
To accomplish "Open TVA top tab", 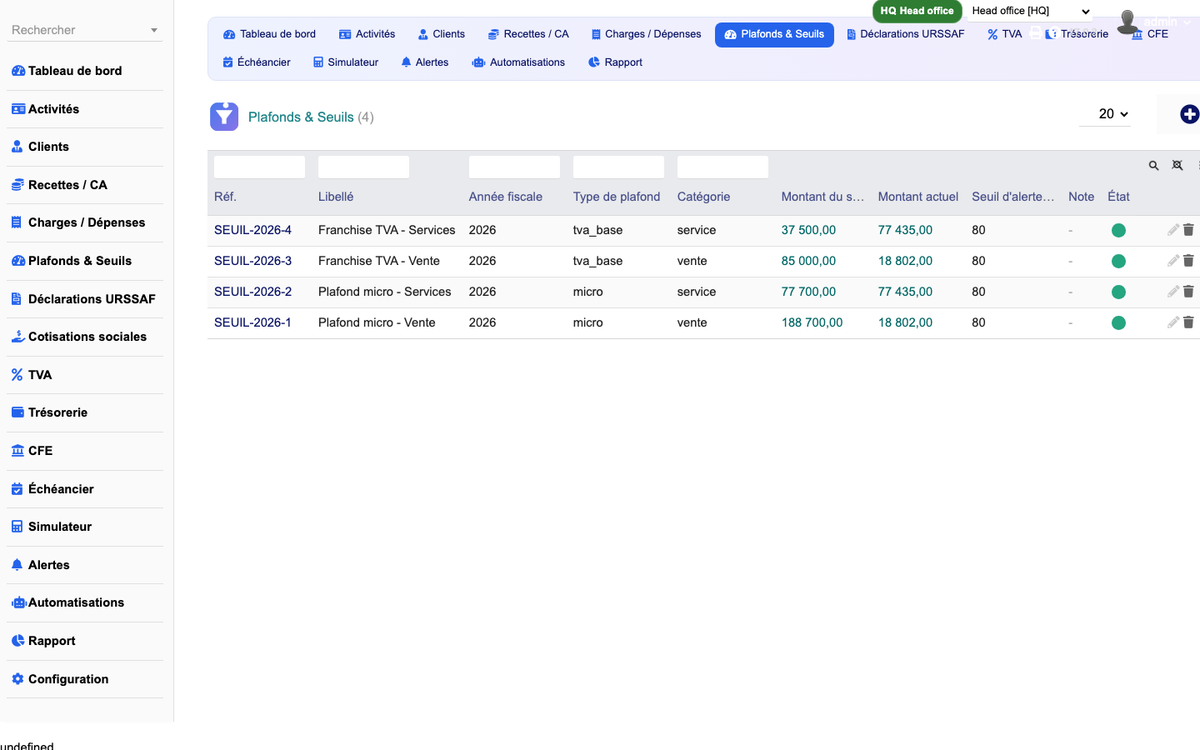I will coord(1004,34).
